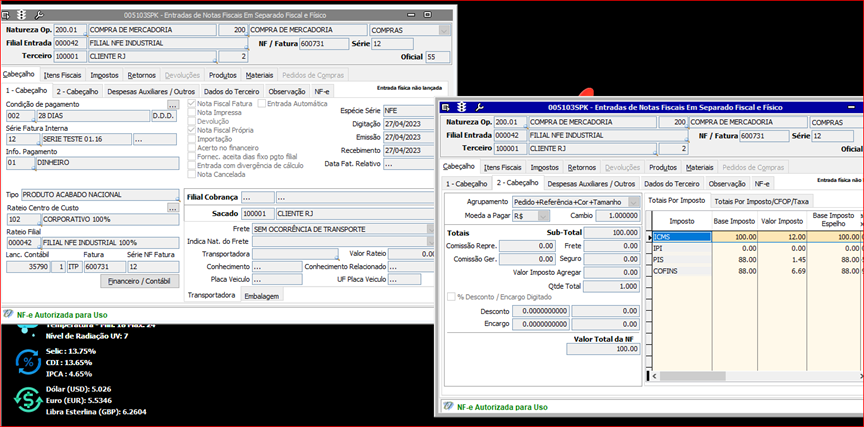Viewport: 864px width, 427px height.
Task: Click the NF / Fatura field in the left window
Action: pyautogui.click(x=325, y=44)
